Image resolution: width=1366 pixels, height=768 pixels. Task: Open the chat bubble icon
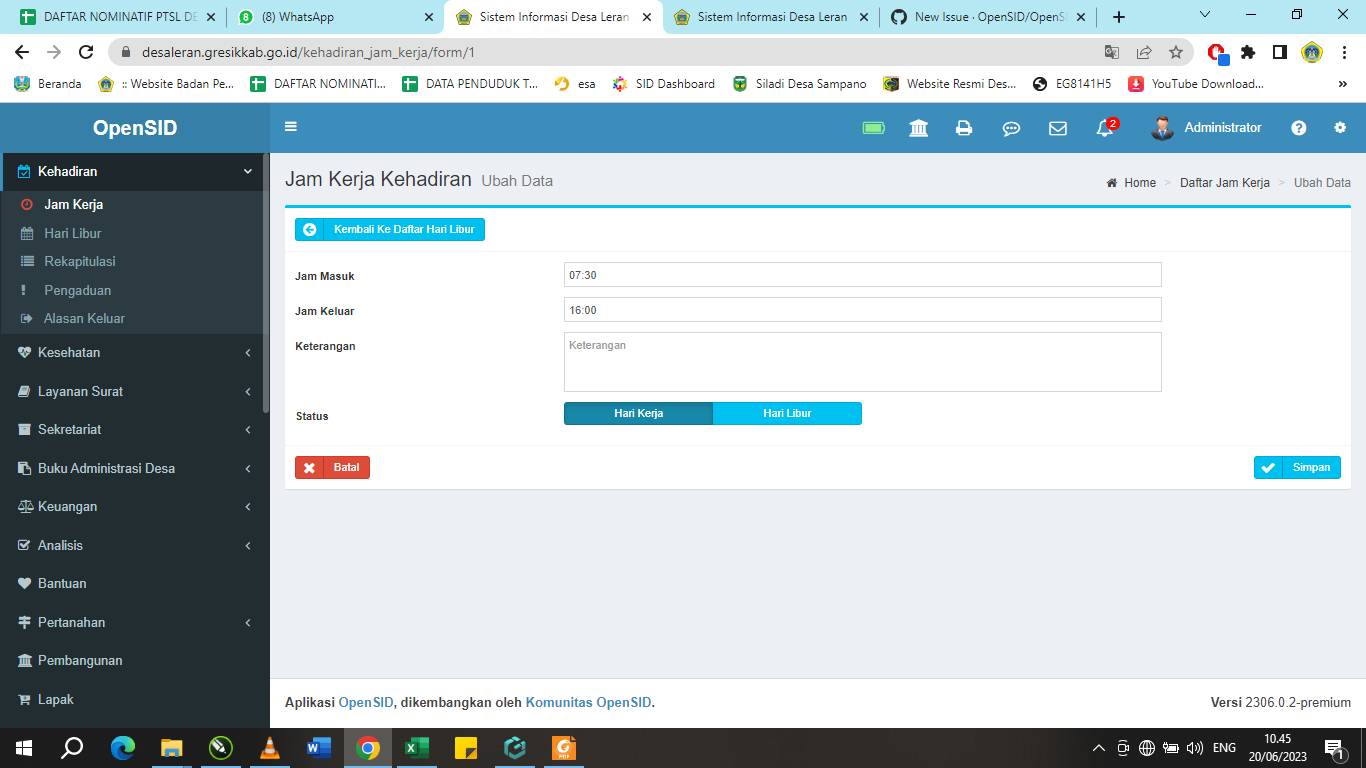click(x=1011, y=128)
